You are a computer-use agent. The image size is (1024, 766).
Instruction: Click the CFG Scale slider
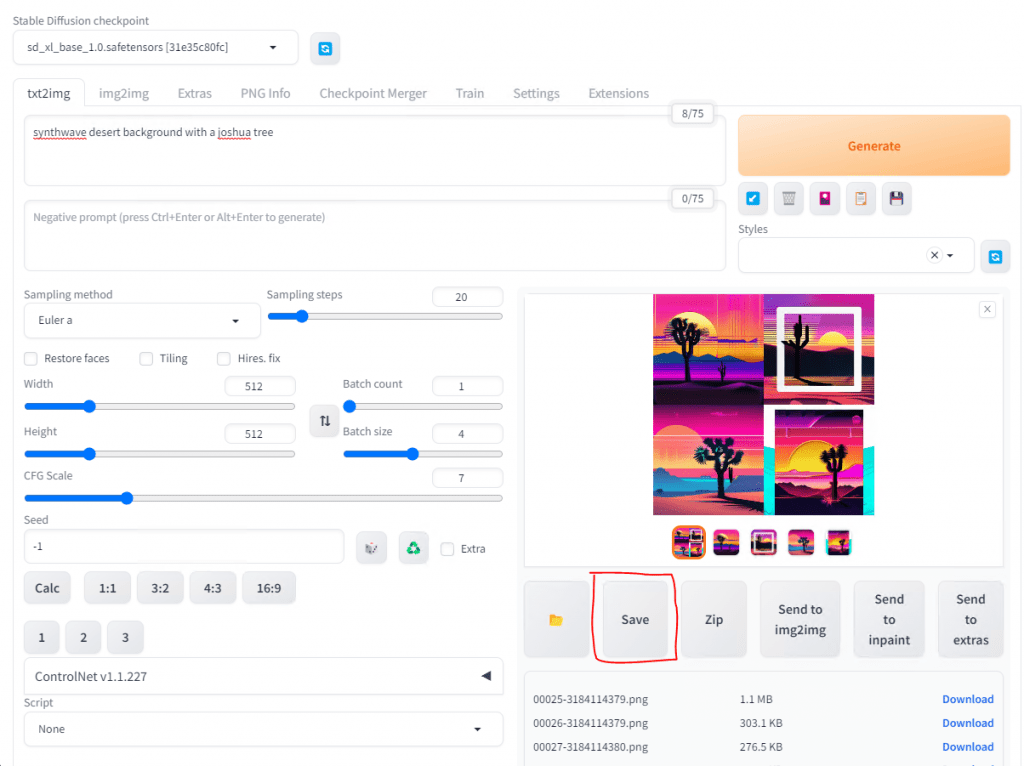point(263,498)
